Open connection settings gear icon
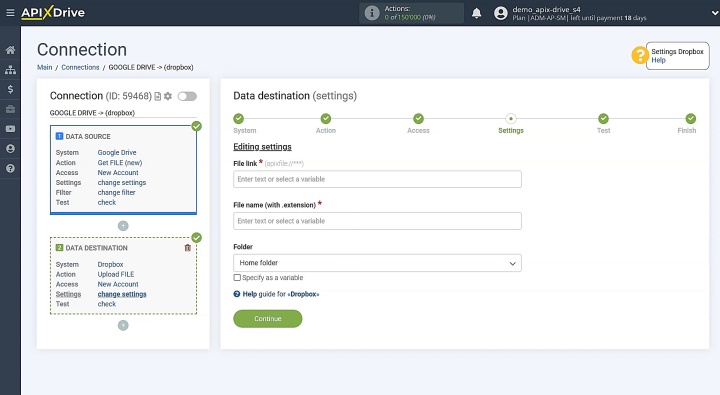Viewport: 720px width, 395px height. (168, 96)
